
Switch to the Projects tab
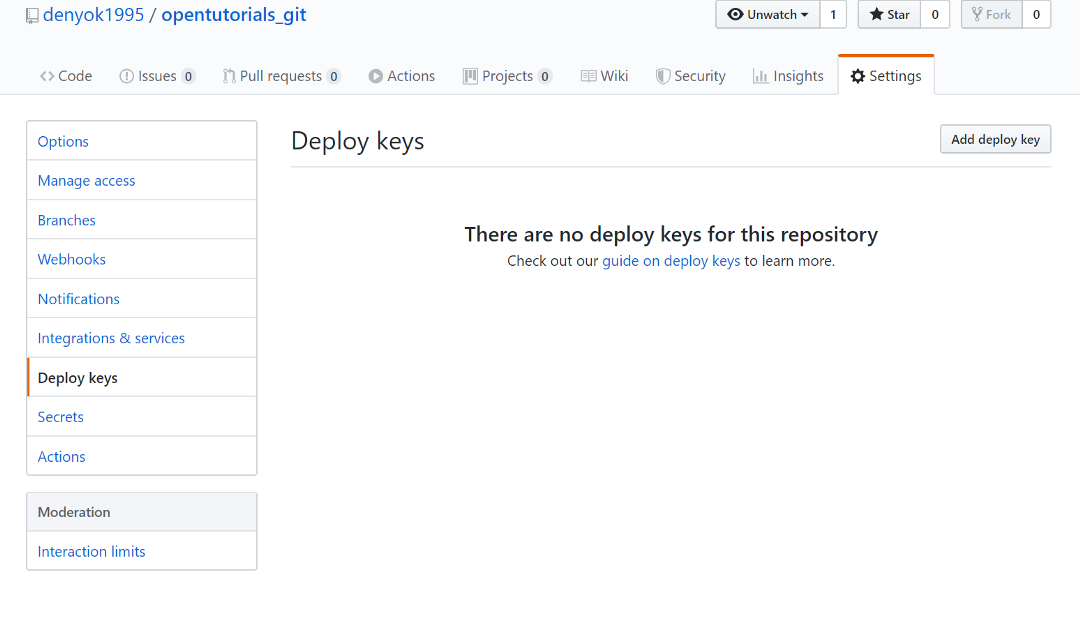coord(508,76)
